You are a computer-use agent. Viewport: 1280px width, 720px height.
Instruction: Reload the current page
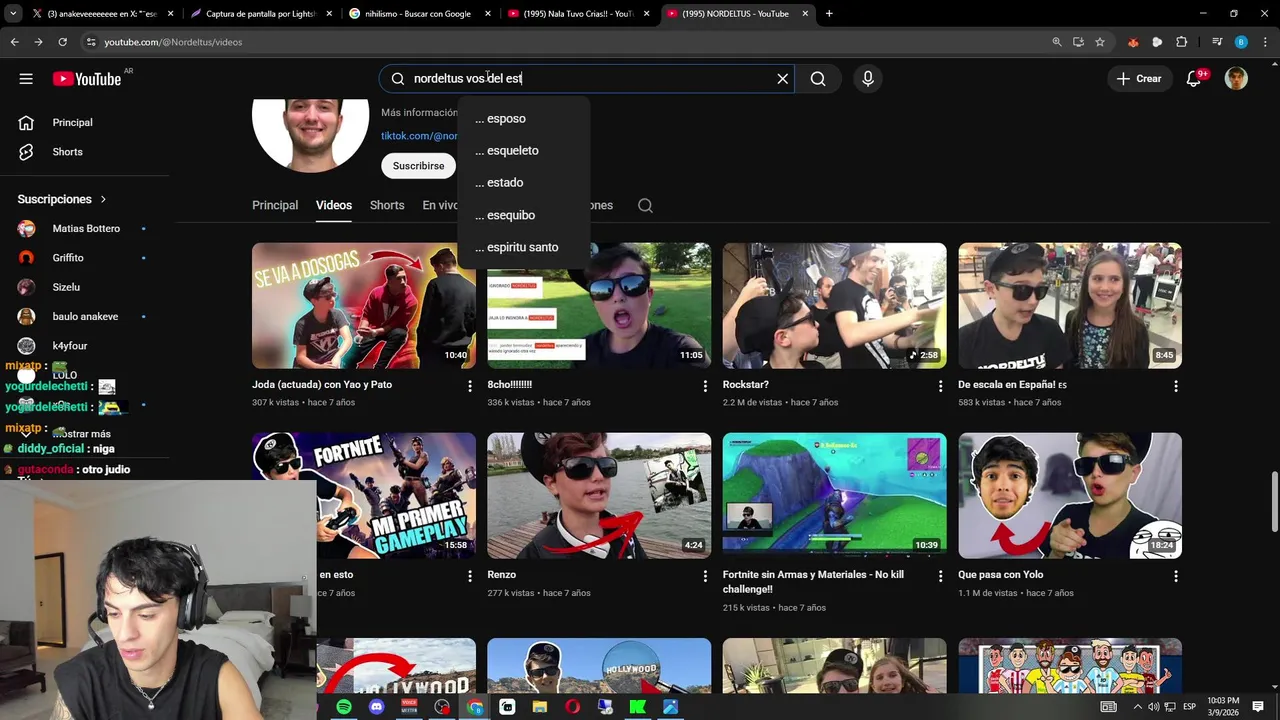pos(62,42)
